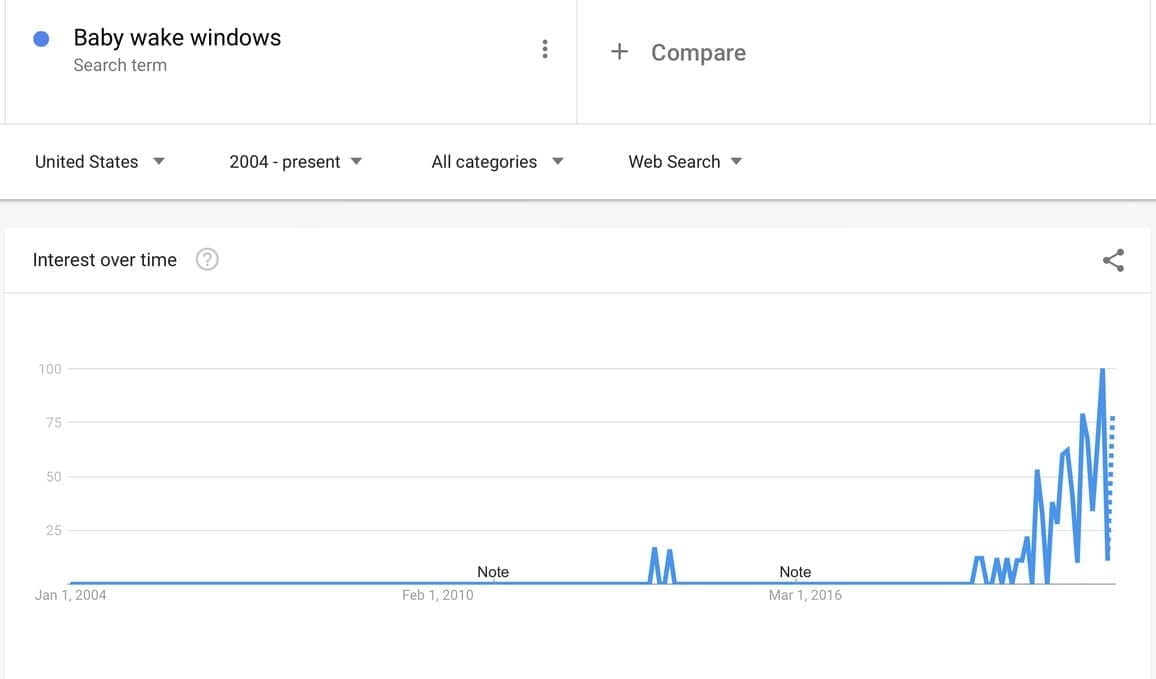This screenshot has height=679, width=1156.
Task: Click the "Jan 1, 2004" axis label
Action: 70,595
